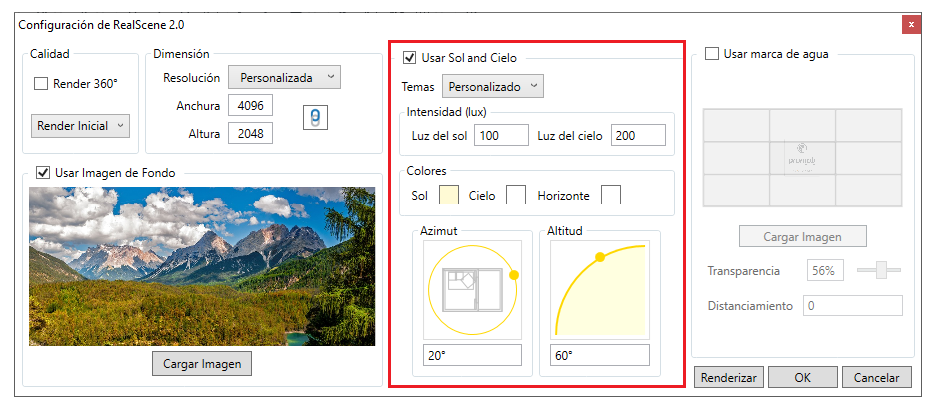This screenshot has width=951, height=403.
Task: Open the Sol color swatch
Action: click(449, 195)
